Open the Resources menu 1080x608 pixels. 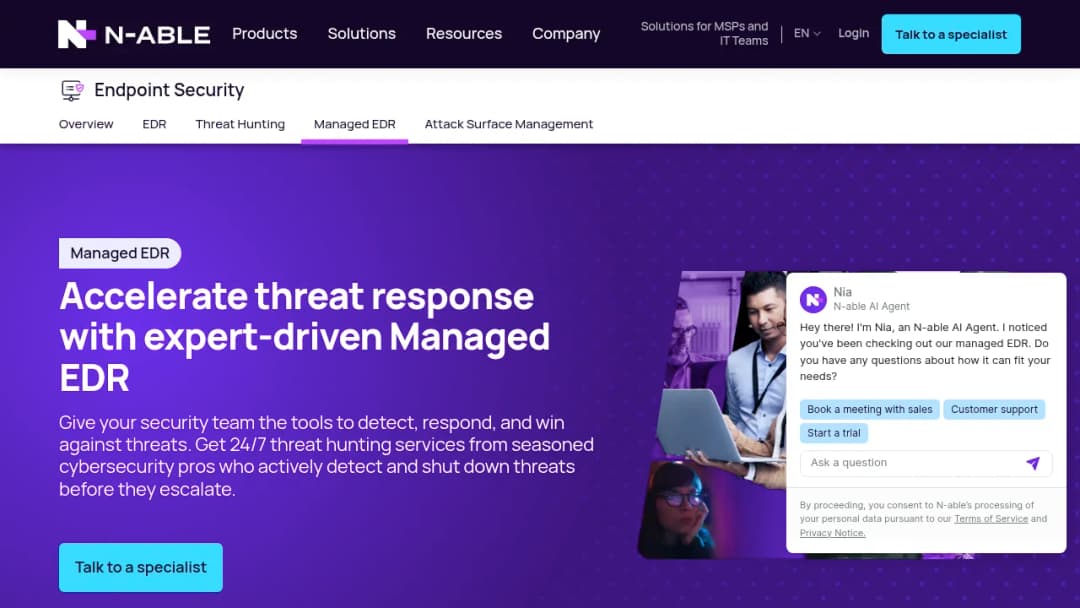point(464,34)
